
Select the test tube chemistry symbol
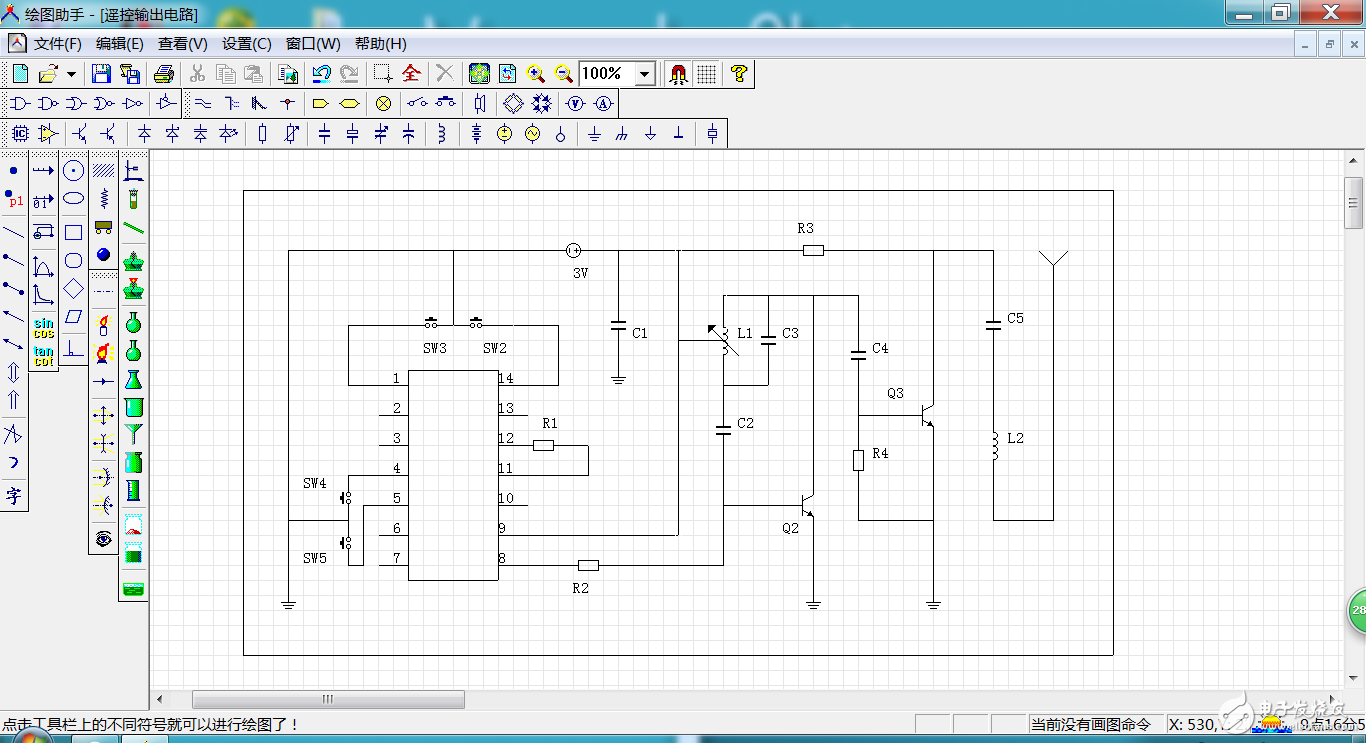(x=133, y=199)
